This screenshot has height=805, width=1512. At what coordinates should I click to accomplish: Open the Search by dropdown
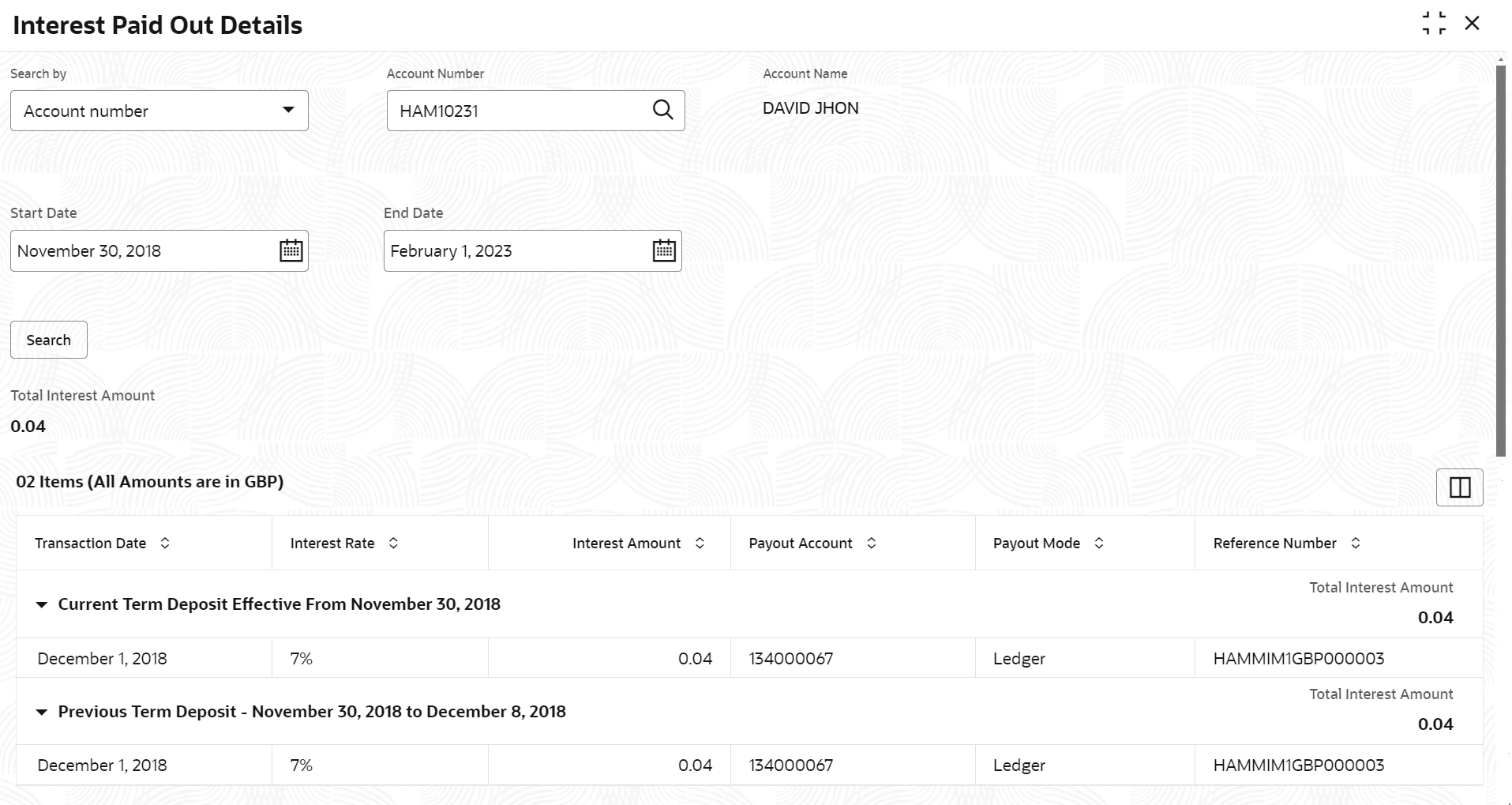tap(159, 111)
